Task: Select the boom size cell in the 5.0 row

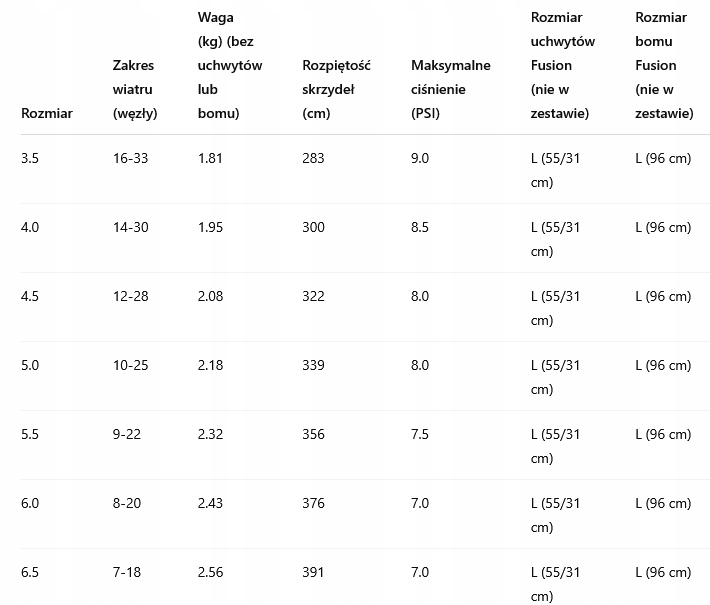Action: click(663, 365)
